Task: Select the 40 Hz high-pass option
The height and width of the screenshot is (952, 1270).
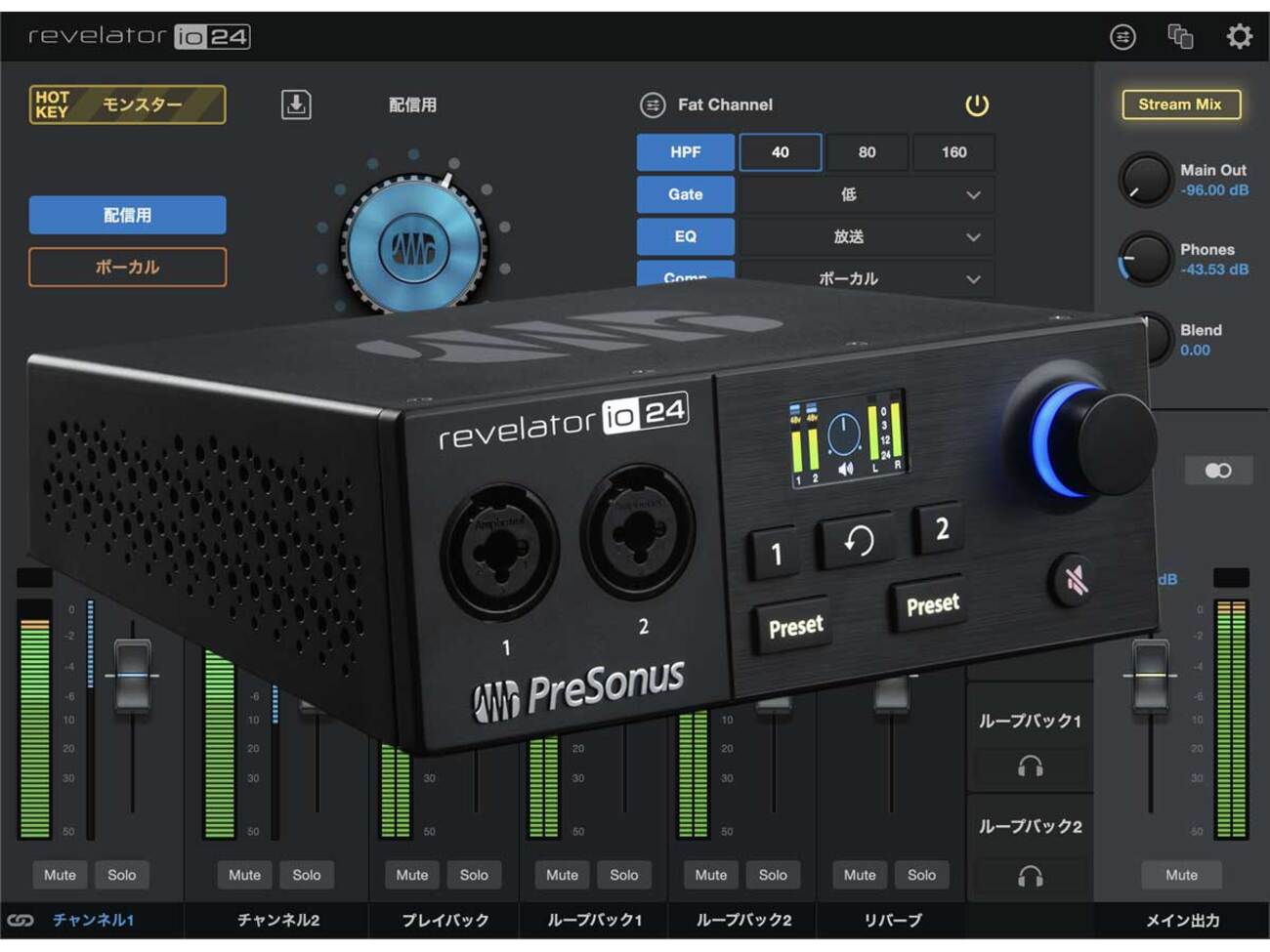Action: pyautogui.click(x=780, y=152)
